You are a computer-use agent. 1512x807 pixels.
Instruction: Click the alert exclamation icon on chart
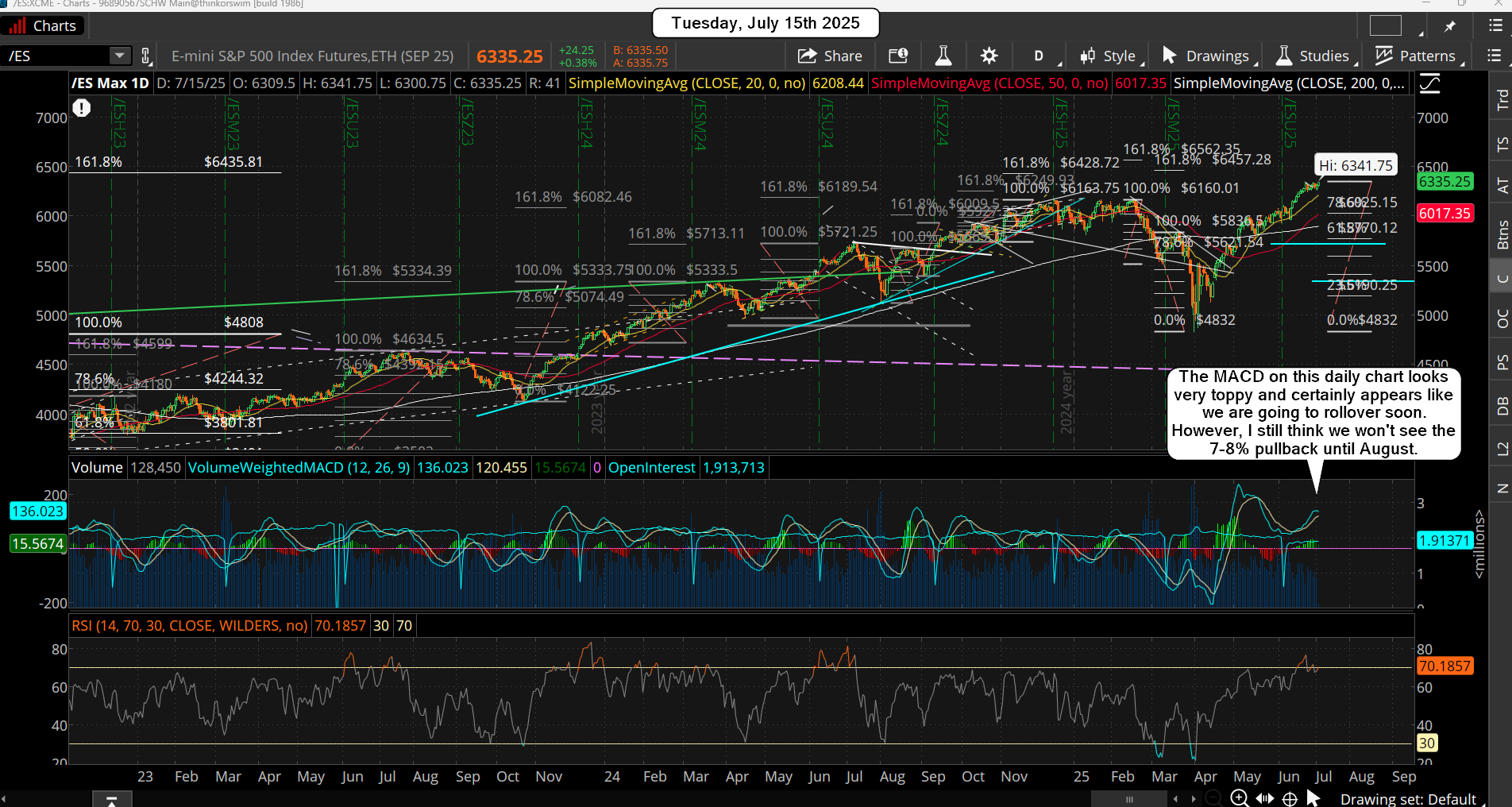(x=81, y=108)
